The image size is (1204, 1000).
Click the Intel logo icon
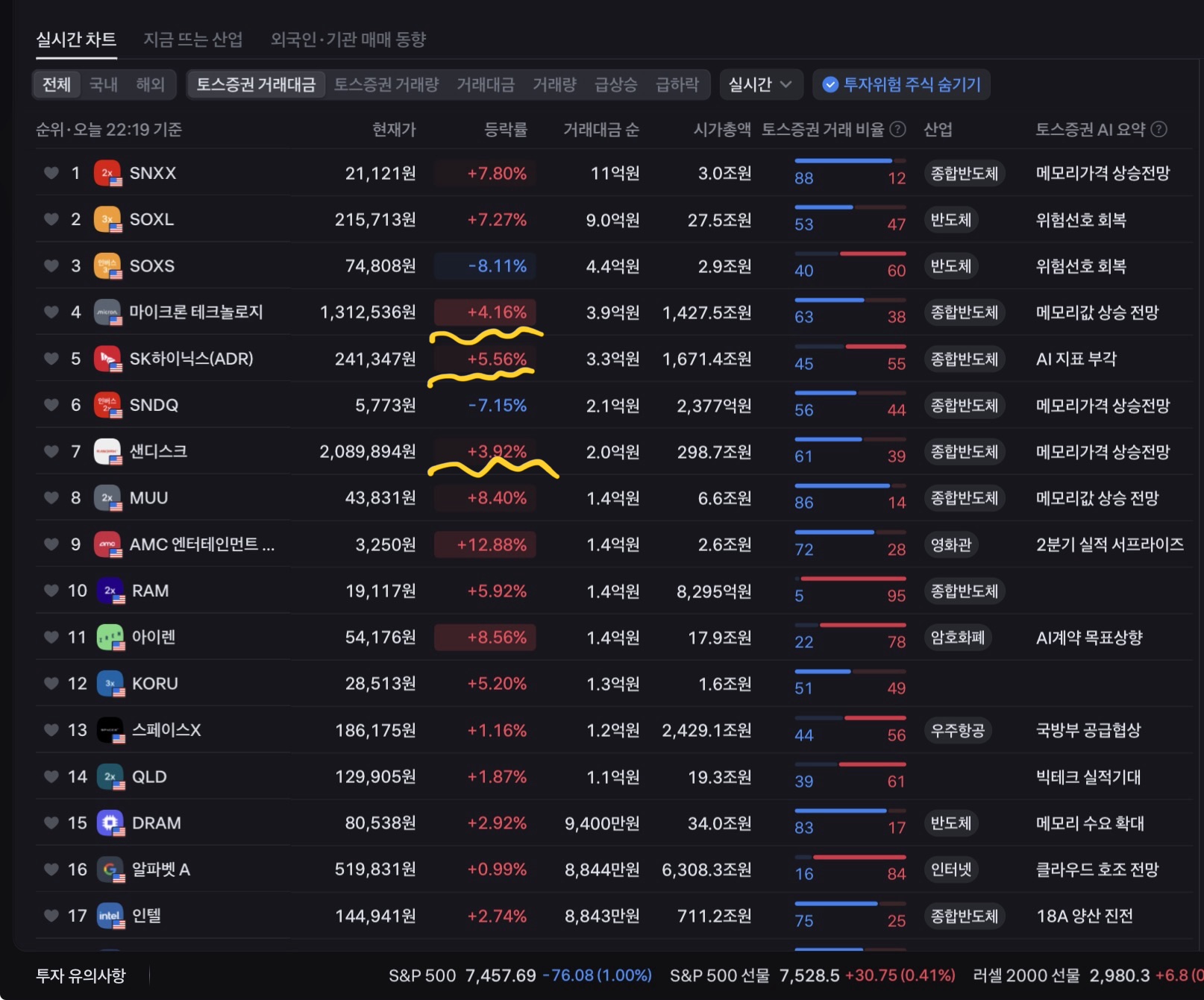[110, 915]
